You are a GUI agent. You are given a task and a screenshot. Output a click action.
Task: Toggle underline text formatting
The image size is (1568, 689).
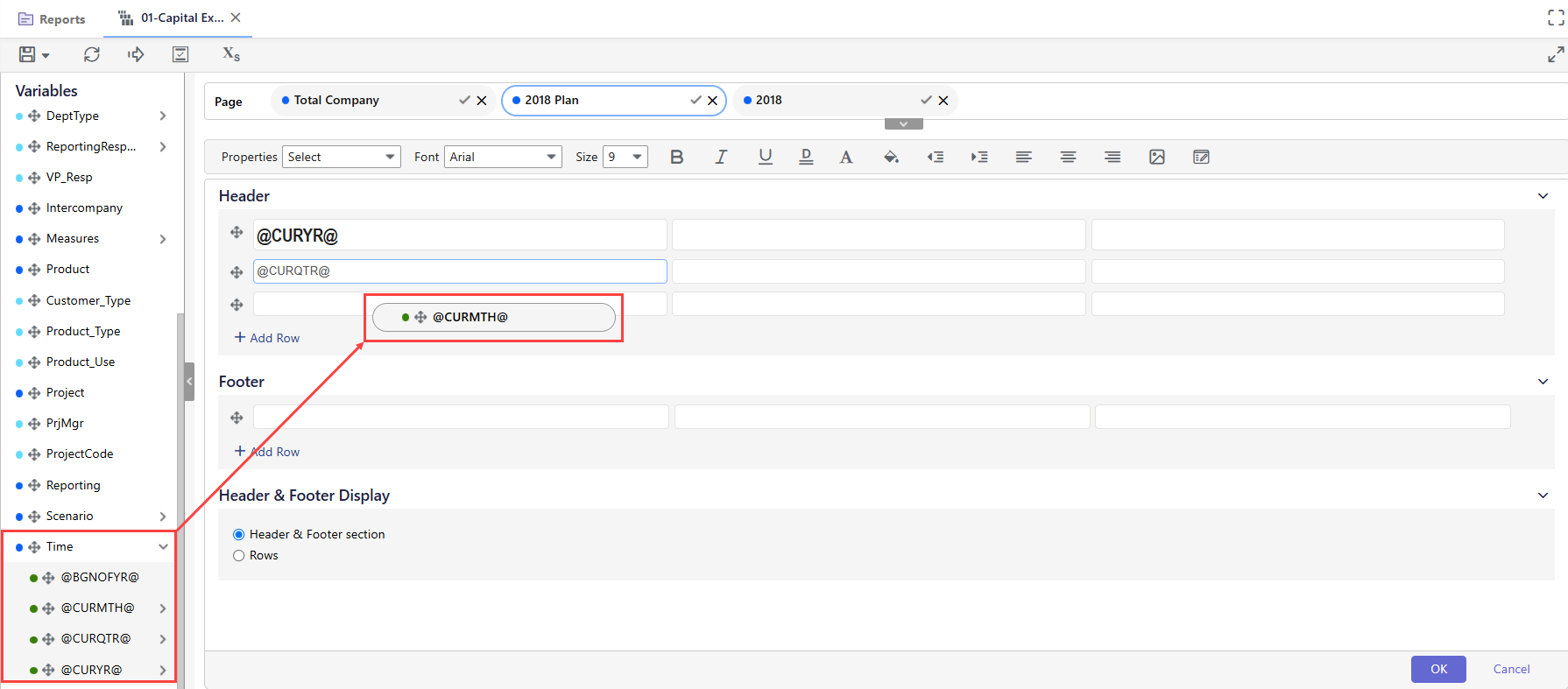click(765, 157)
